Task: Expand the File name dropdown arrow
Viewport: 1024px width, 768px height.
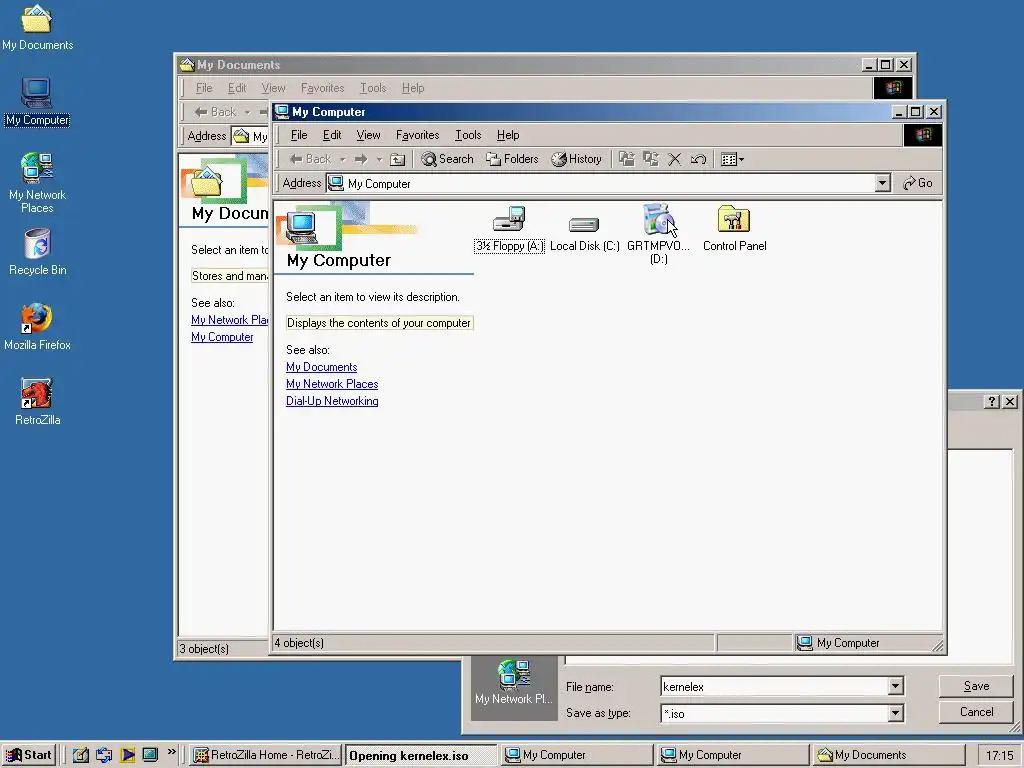Action: 896,686
